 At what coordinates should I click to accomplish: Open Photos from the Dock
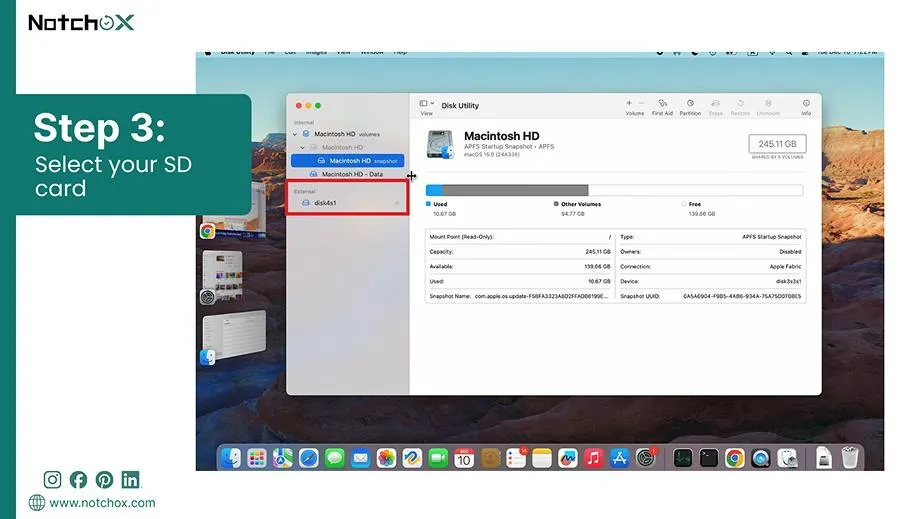[x=386, y=458]
